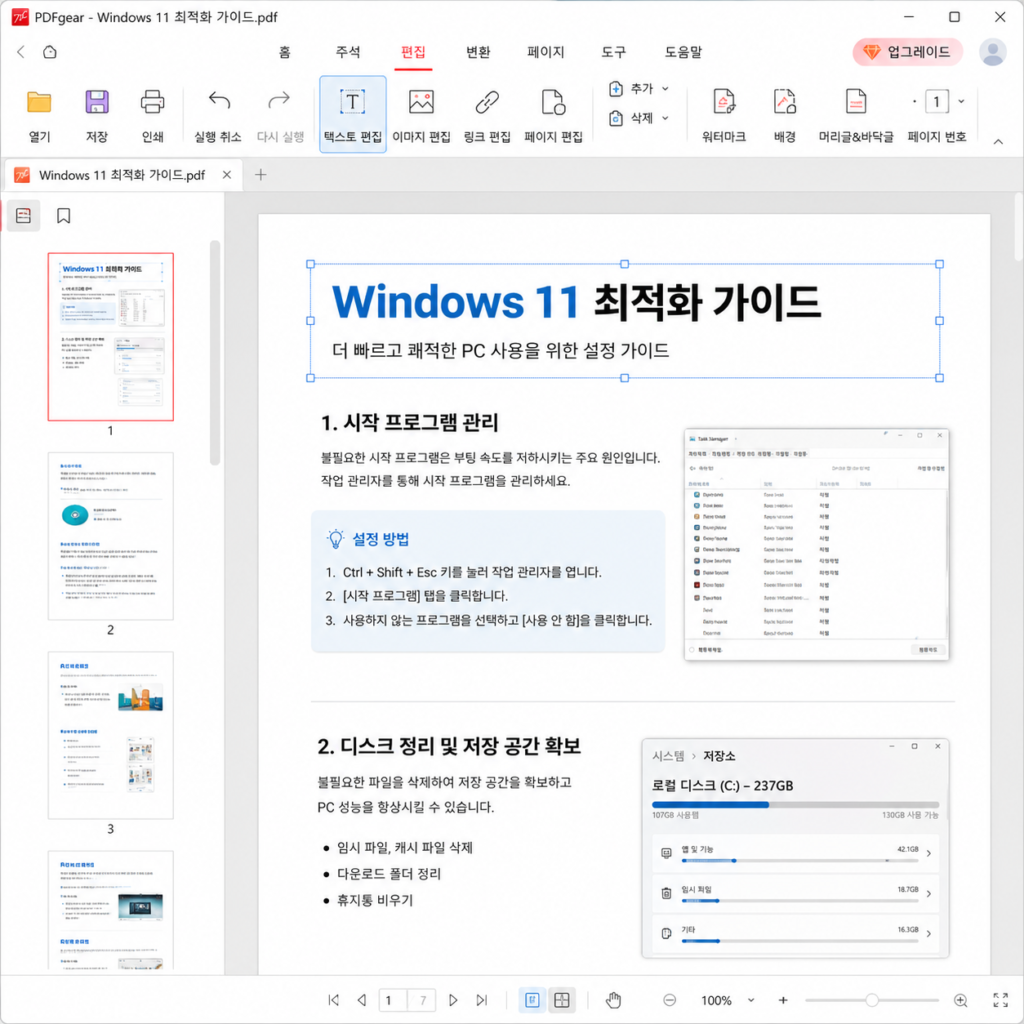Click the main document vertical scrollbar
Screen dimensions: 1024x1024
[1018, 229]
